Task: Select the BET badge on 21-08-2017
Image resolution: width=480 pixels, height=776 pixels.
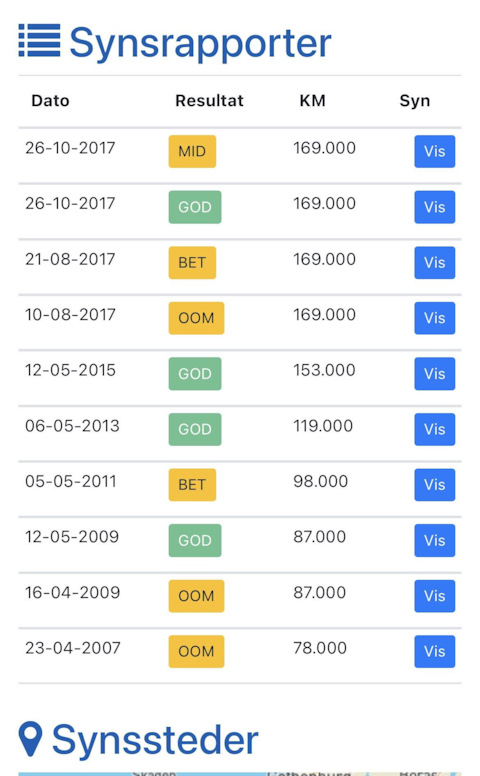Action: [x=192, y=262]
